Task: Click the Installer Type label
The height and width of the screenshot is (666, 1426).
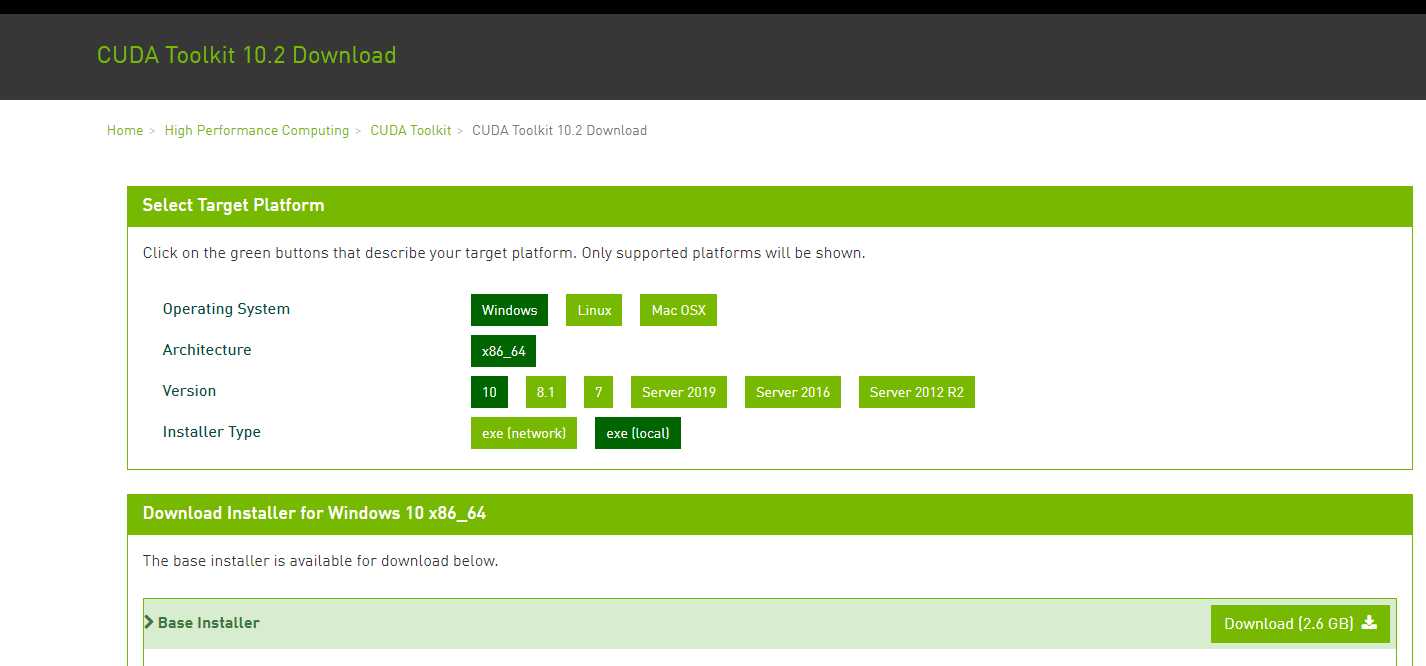Action: [x=212, y=432]
